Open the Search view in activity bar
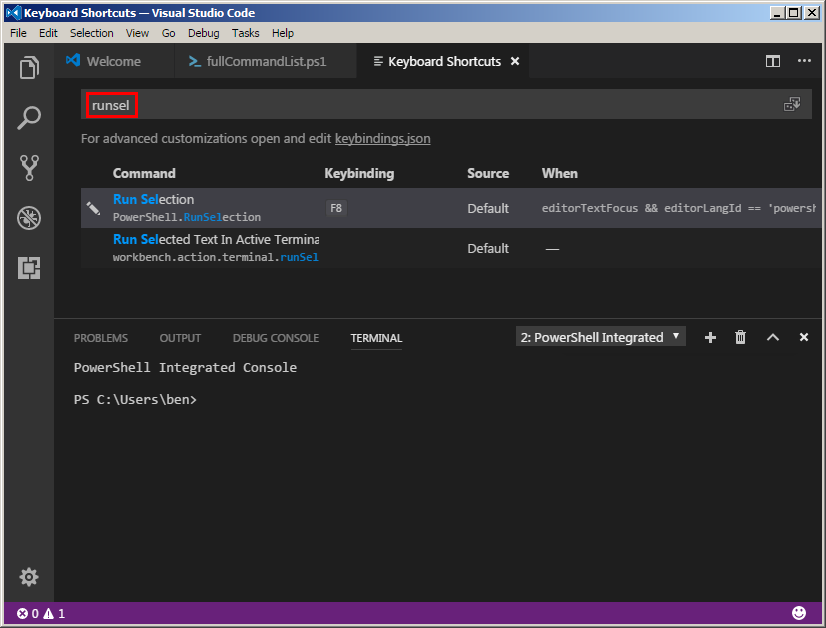 coord(29,117)
